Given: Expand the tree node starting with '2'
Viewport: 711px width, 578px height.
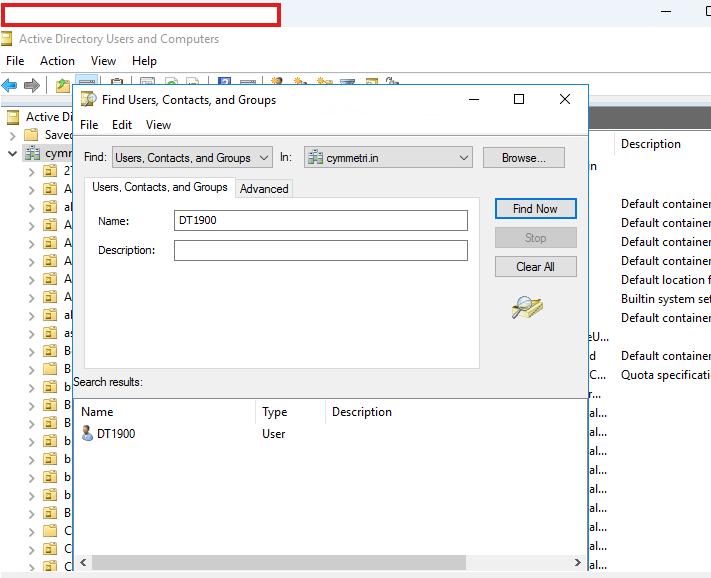Looking at the screenshot, I should click(x=31, y=171).
